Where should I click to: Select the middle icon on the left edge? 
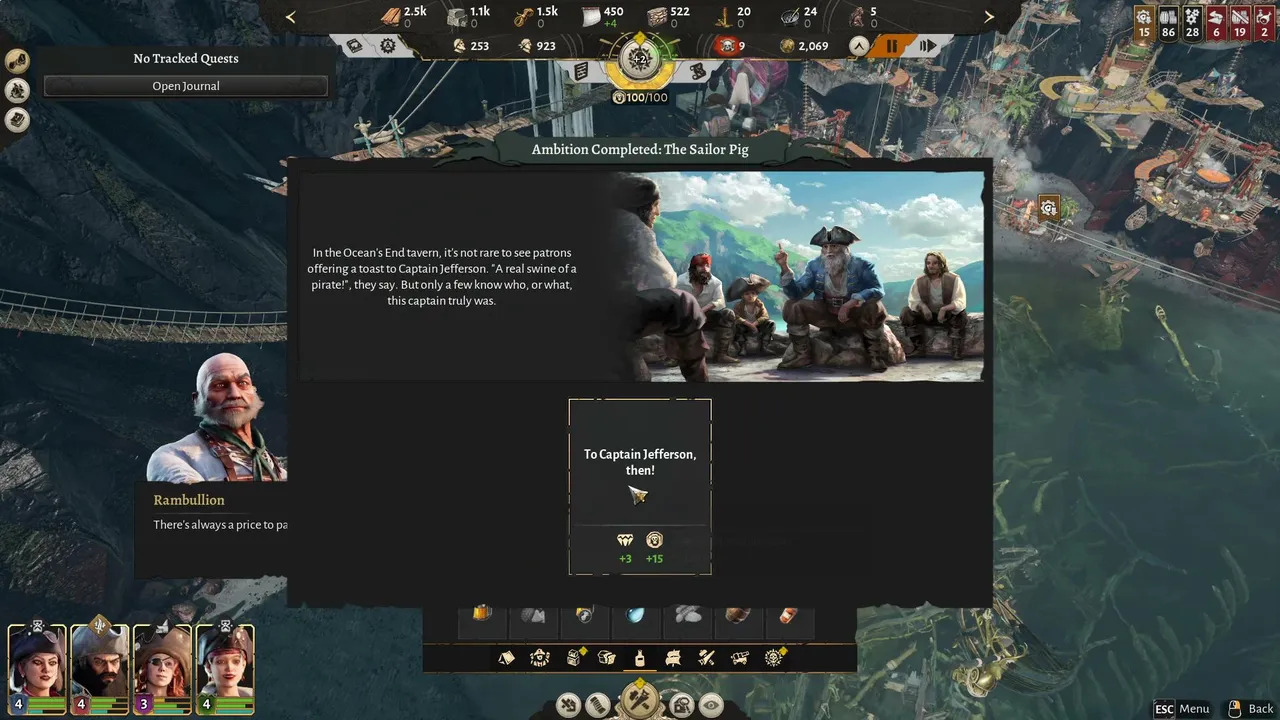(17, 90)
